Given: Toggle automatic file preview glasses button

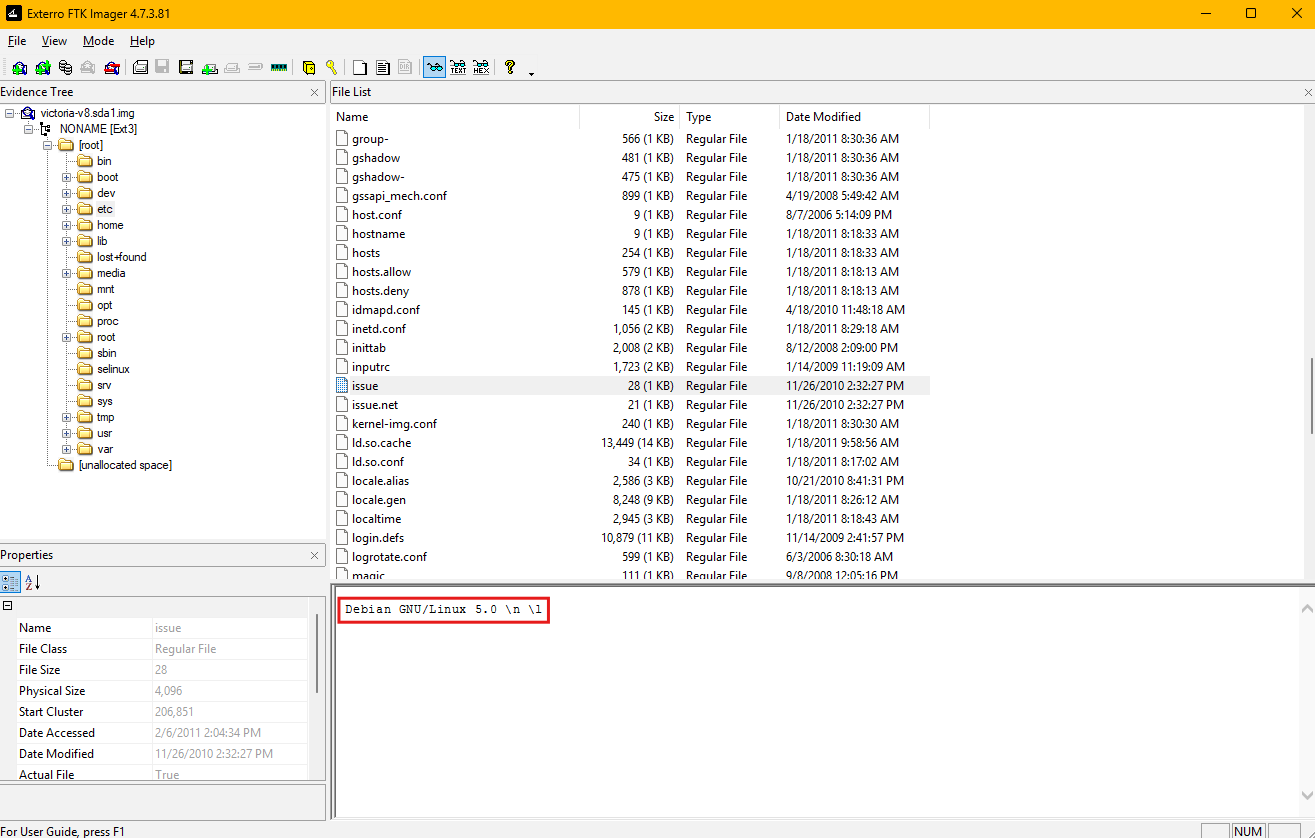Looking at the screenshot, I should (434, 68).
